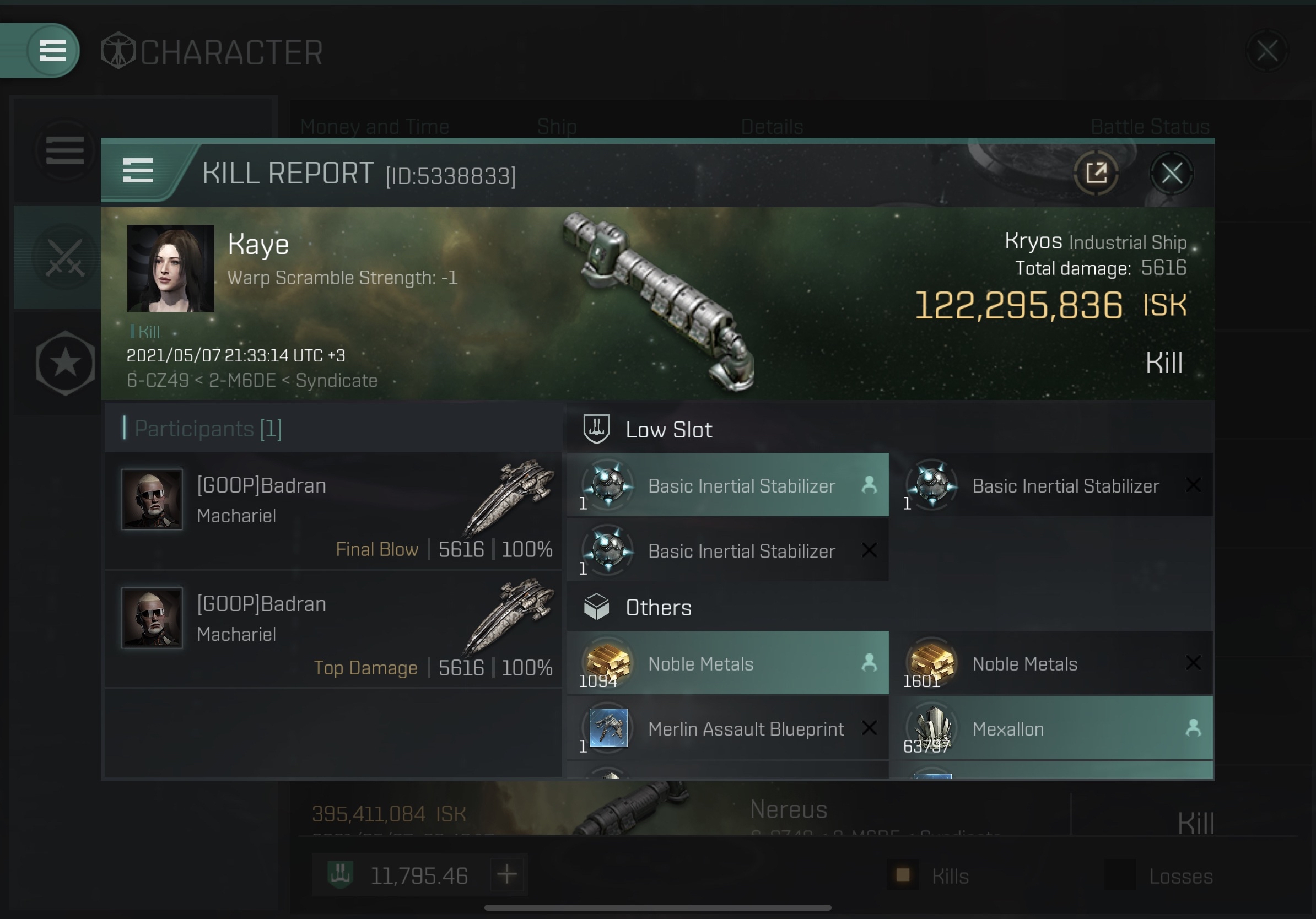This screenshot has width=1316, height=919.
Task: Switch to the Battle Status tab
Action: point(1150,127)
